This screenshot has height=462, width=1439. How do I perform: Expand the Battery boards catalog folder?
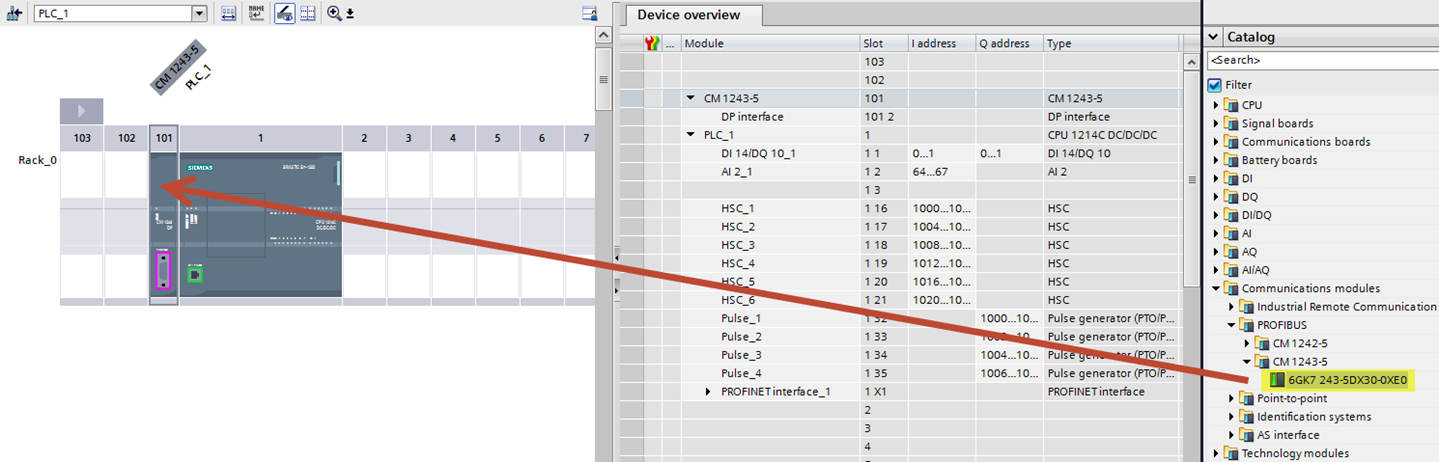(1217, 160)
